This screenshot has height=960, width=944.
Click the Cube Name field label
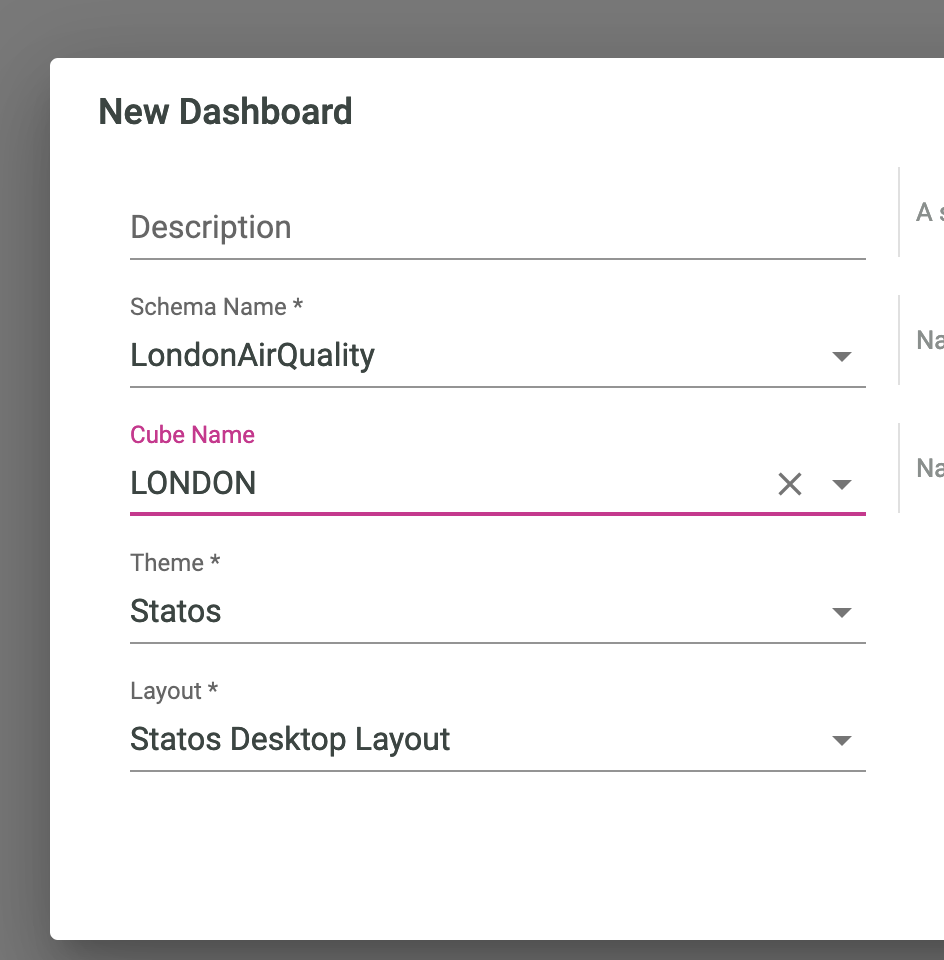[x=192, y=435]
